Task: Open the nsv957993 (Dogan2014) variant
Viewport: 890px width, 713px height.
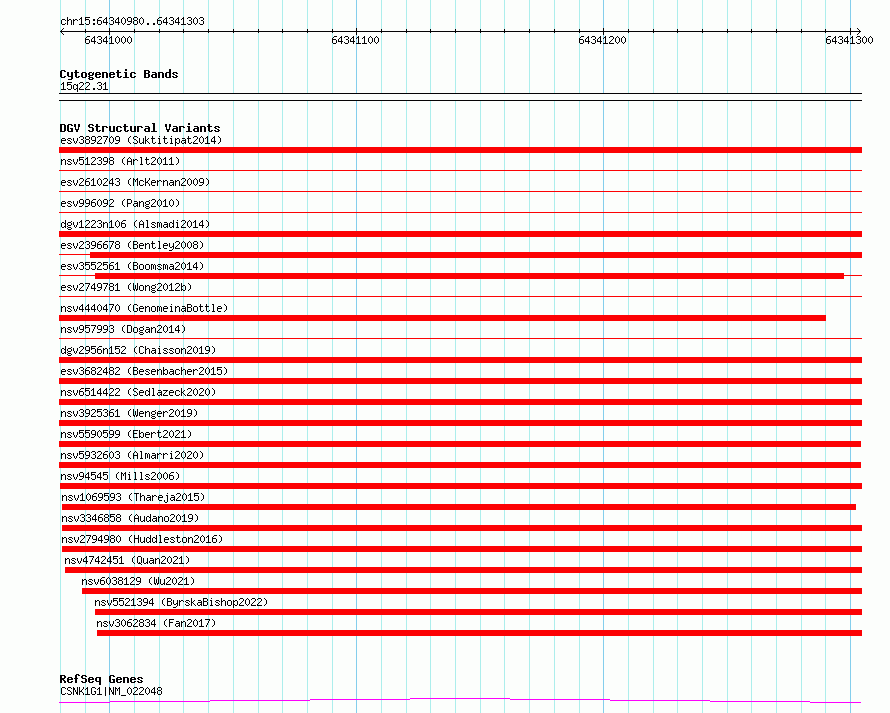Action: (x=123, y=329)
